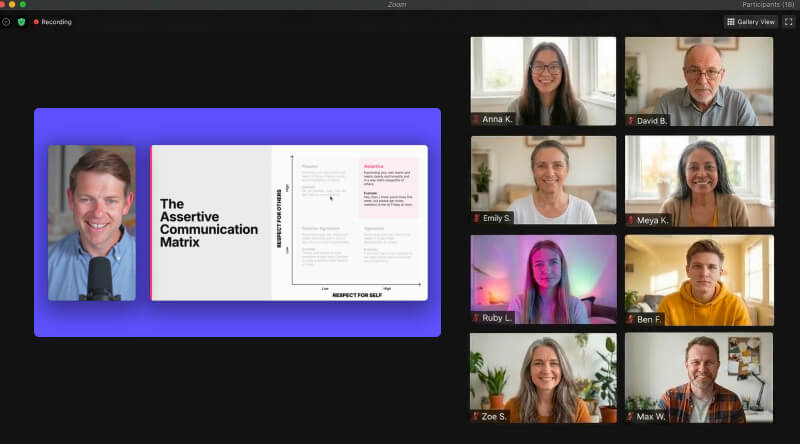The height and width of the screenshot is (444, 800).
Task: Click the Assertive quadrant on the slide
Action: point(388,187)
